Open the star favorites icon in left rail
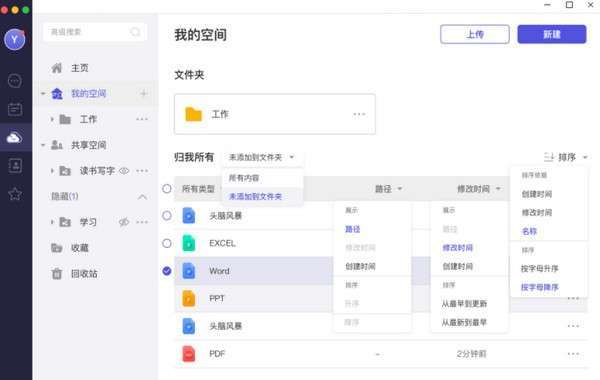600x380 pixels. pos(15,194)
